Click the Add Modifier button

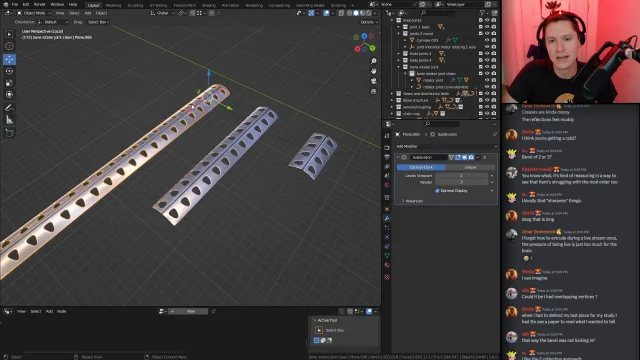[x=446, y=146]
